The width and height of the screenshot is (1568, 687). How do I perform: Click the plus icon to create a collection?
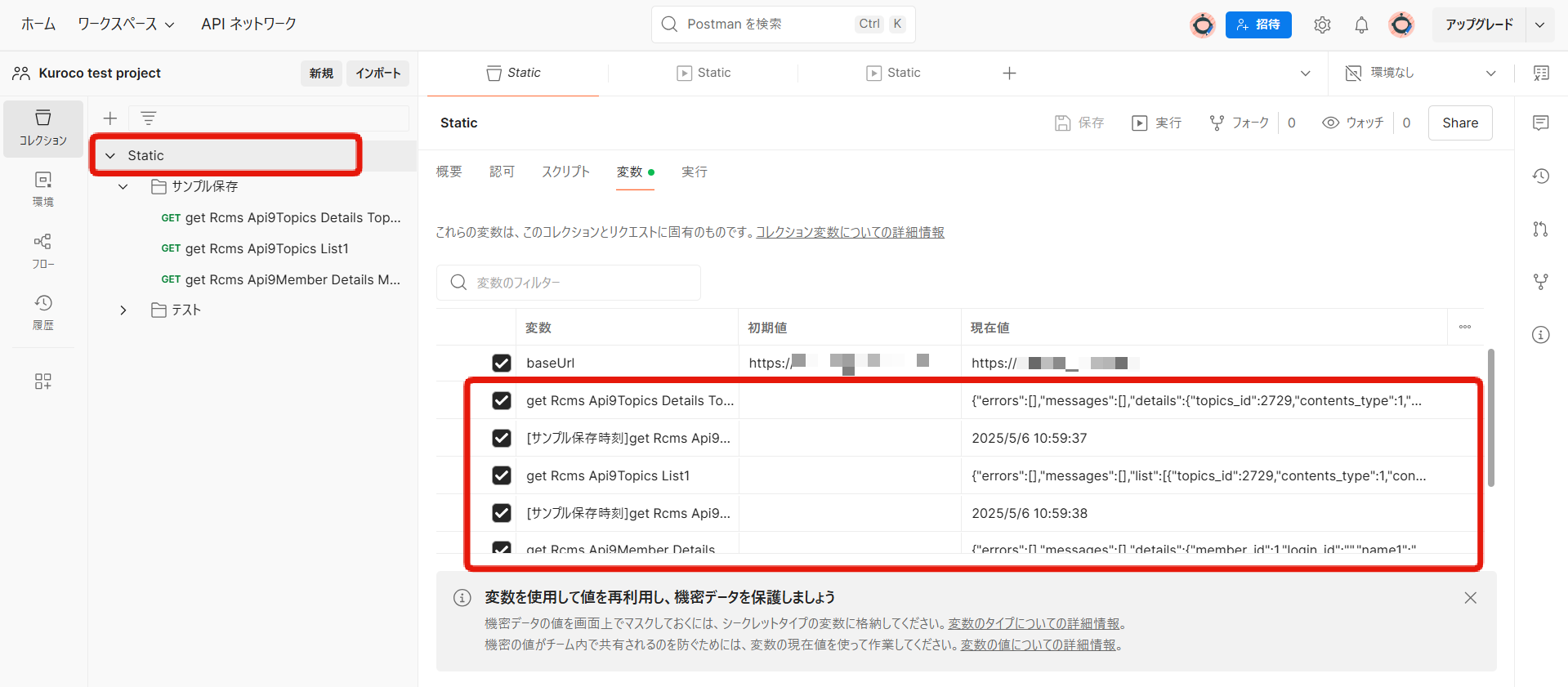tap(110, 118)
